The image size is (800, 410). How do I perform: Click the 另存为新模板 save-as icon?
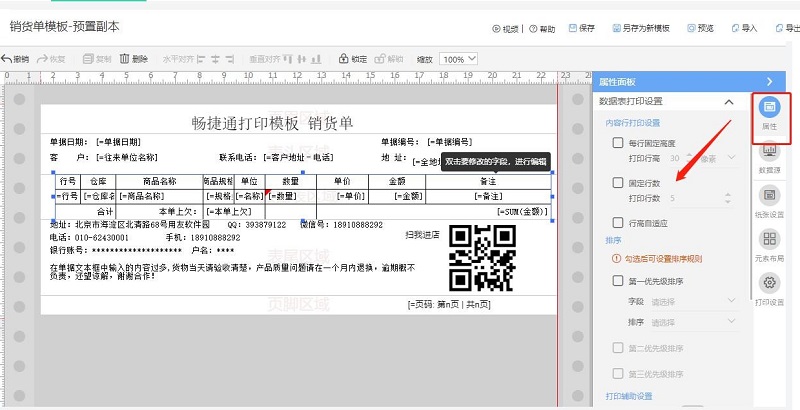point(617,28)
